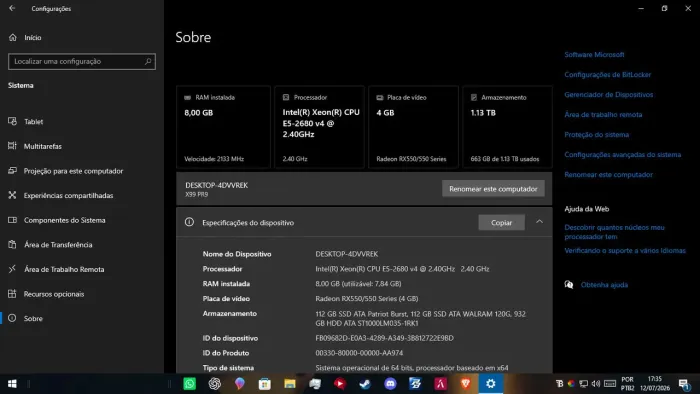The width and height of the screenshot is (700, 394).
Task: Open the colorful gem app in taskbar
Action: point(240,384)
